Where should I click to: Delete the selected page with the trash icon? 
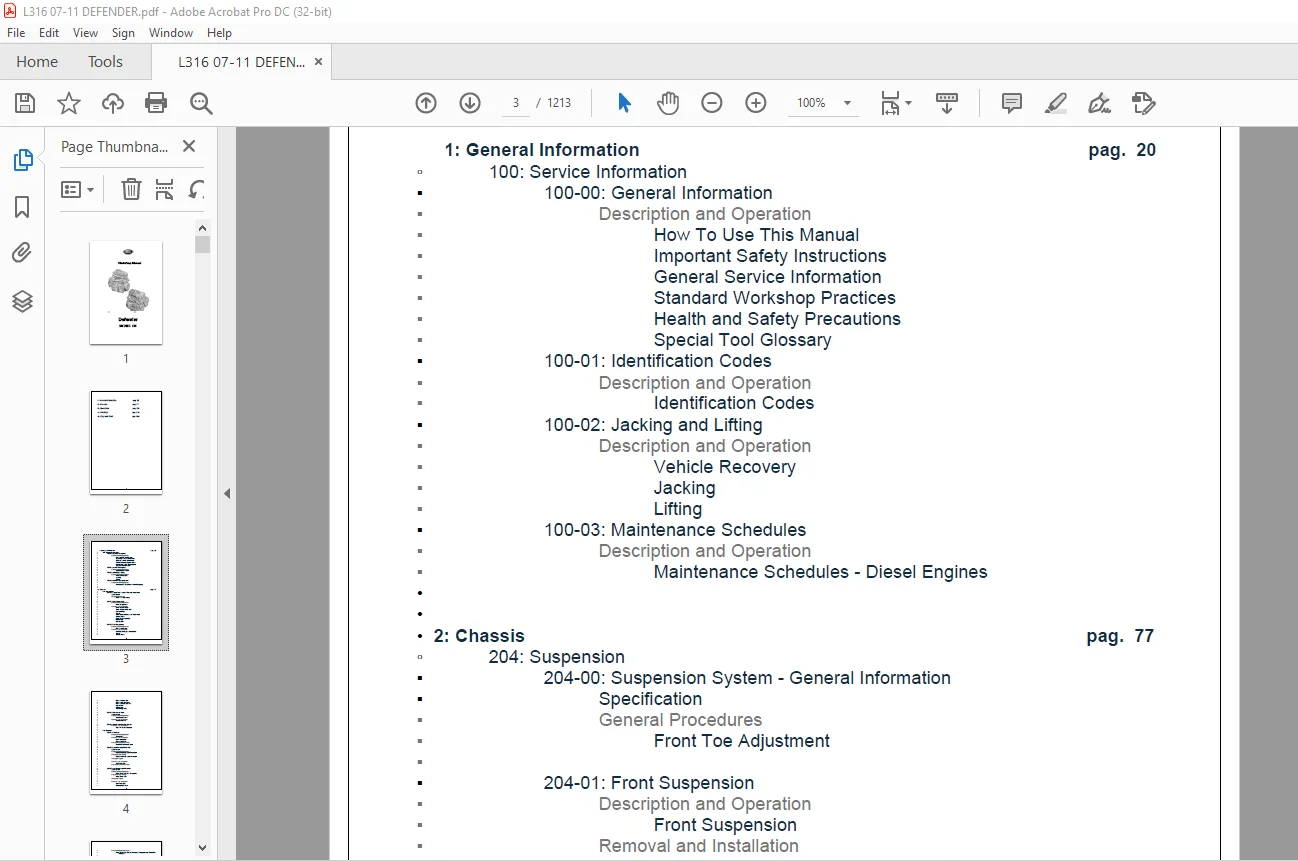pos(131,189)
